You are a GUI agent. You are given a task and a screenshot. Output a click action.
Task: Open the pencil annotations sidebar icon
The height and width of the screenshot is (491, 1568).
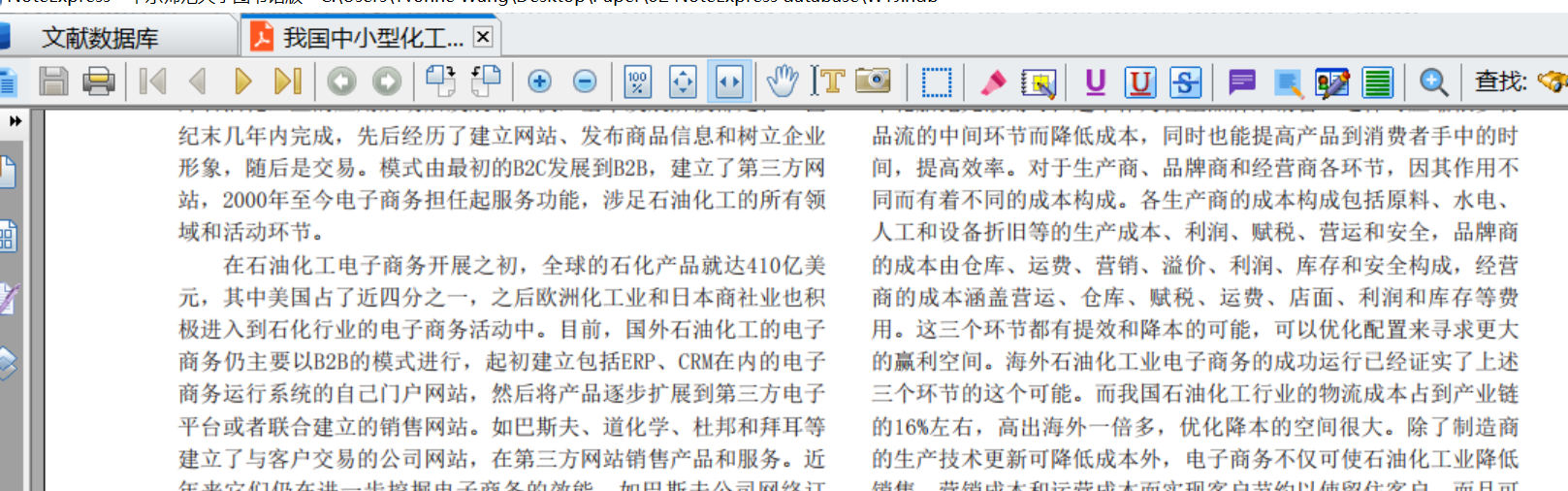[7, 299]
